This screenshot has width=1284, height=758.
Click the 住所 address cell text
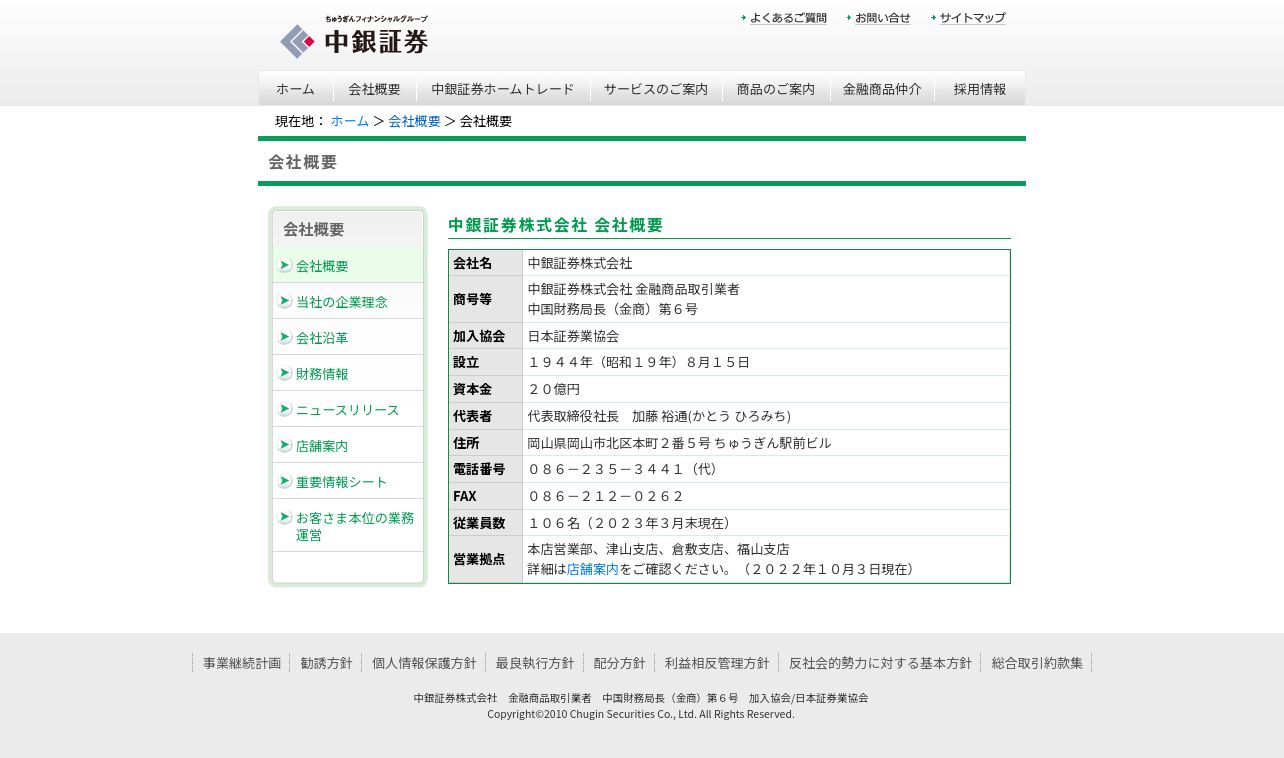point(679,443)
